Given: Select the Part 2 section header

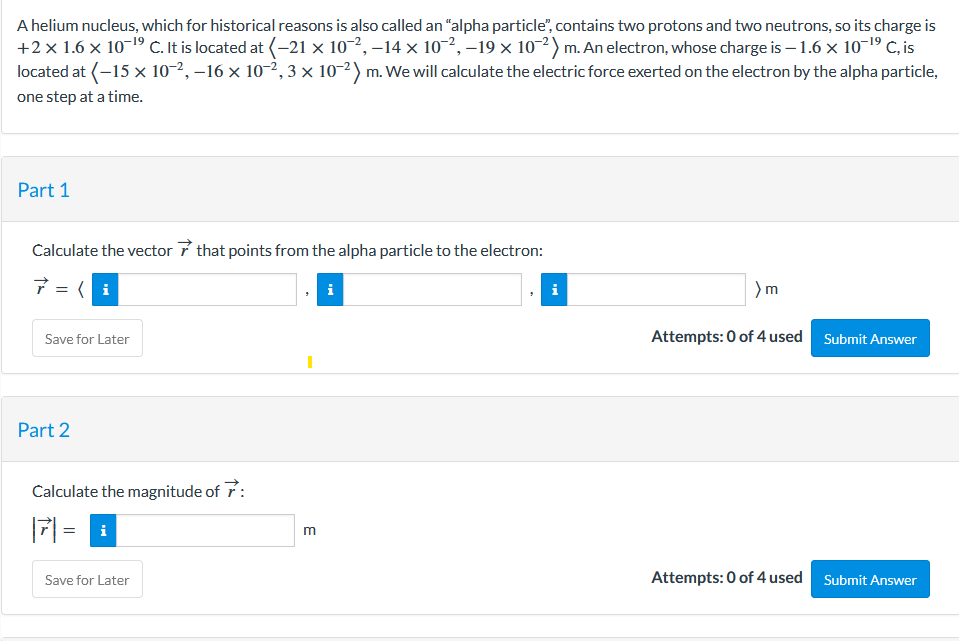Looking at the screenshot, I should [x=44, y=430].
